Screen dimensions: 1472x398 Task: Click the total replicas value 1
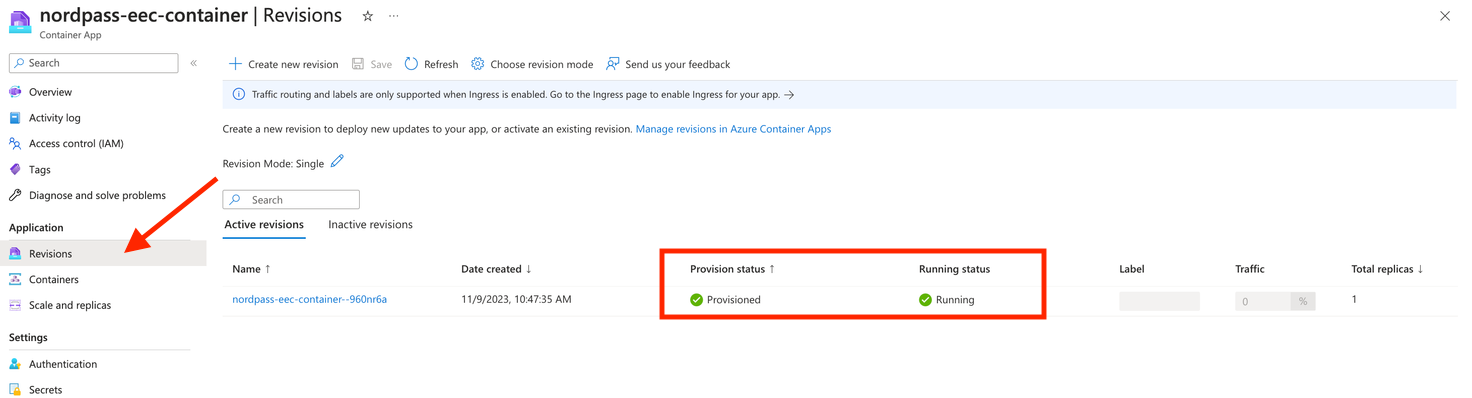click(1354, 299)
